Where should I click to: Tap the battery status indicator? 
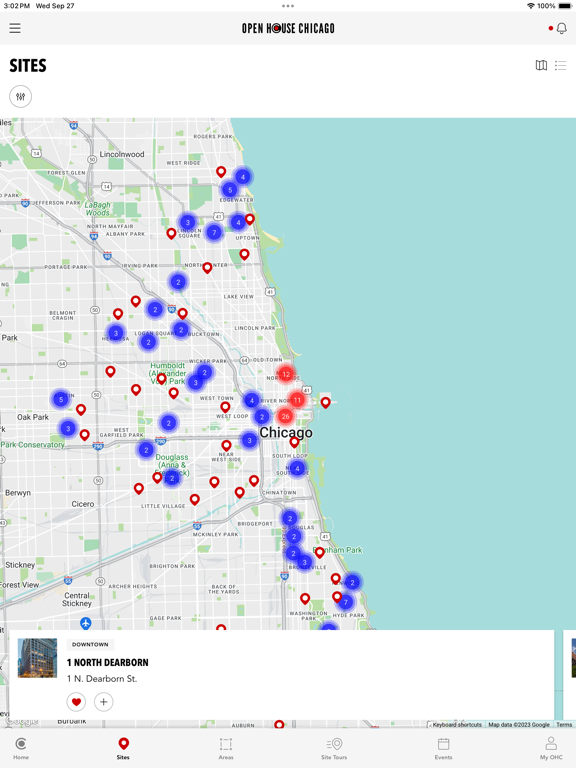point(565,6)
